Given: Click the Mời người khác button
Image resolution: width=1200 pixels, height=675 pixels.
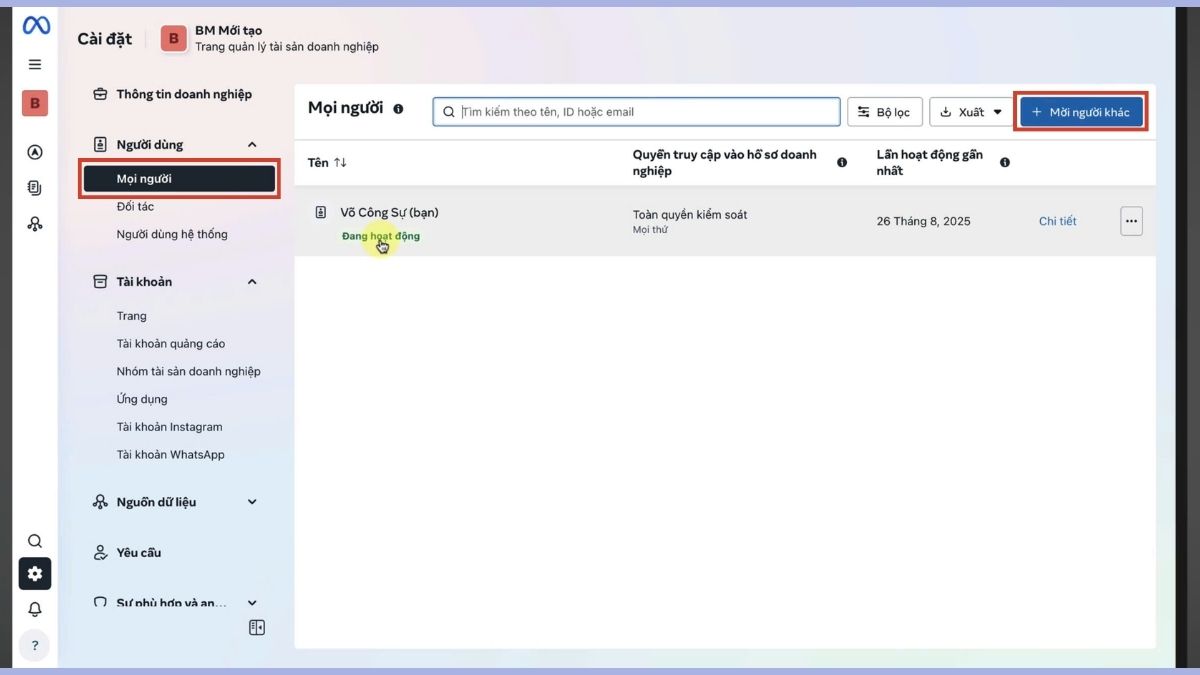Looking at the screenshot, I should (x=1081, y=112).
